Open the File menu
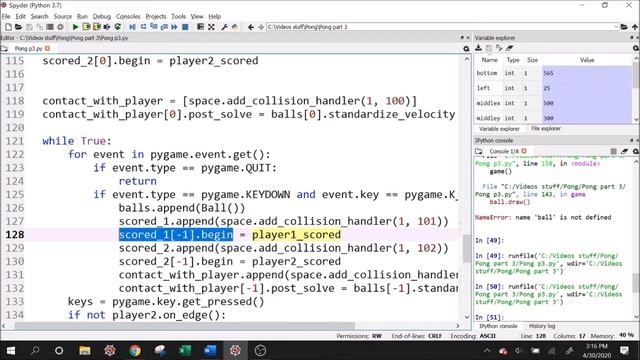Screen dimensions: 640x360 coord(6,16)
